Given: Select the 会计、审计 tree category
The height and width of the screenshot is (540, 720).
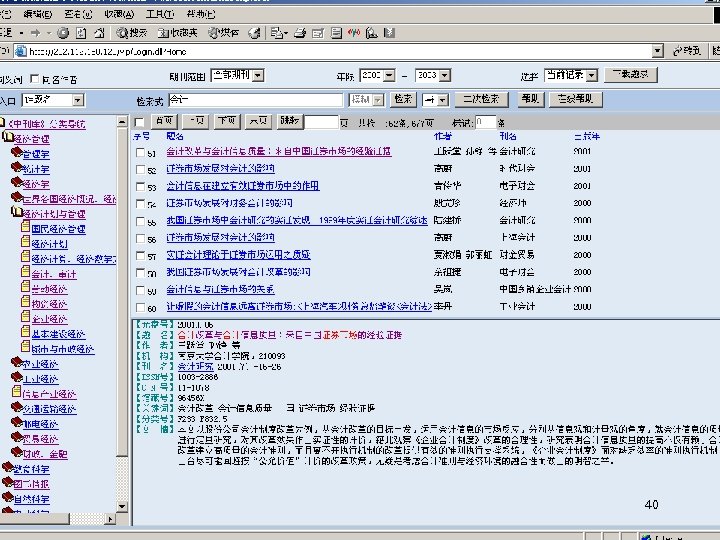Looking at the screenshot, I should (54, 274).
